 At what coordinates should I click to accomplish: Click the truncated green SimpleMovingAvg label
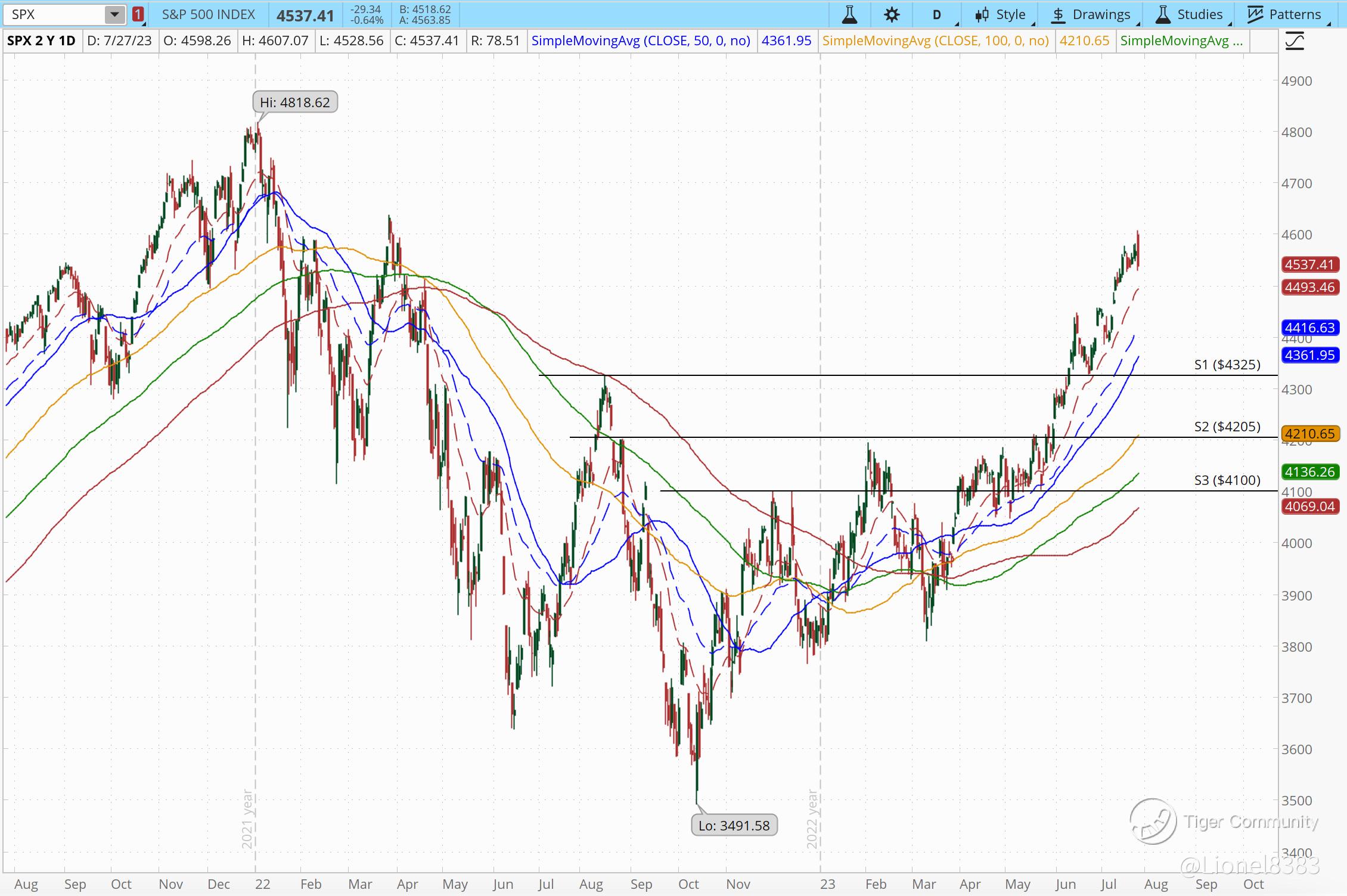pos(1181,41)
